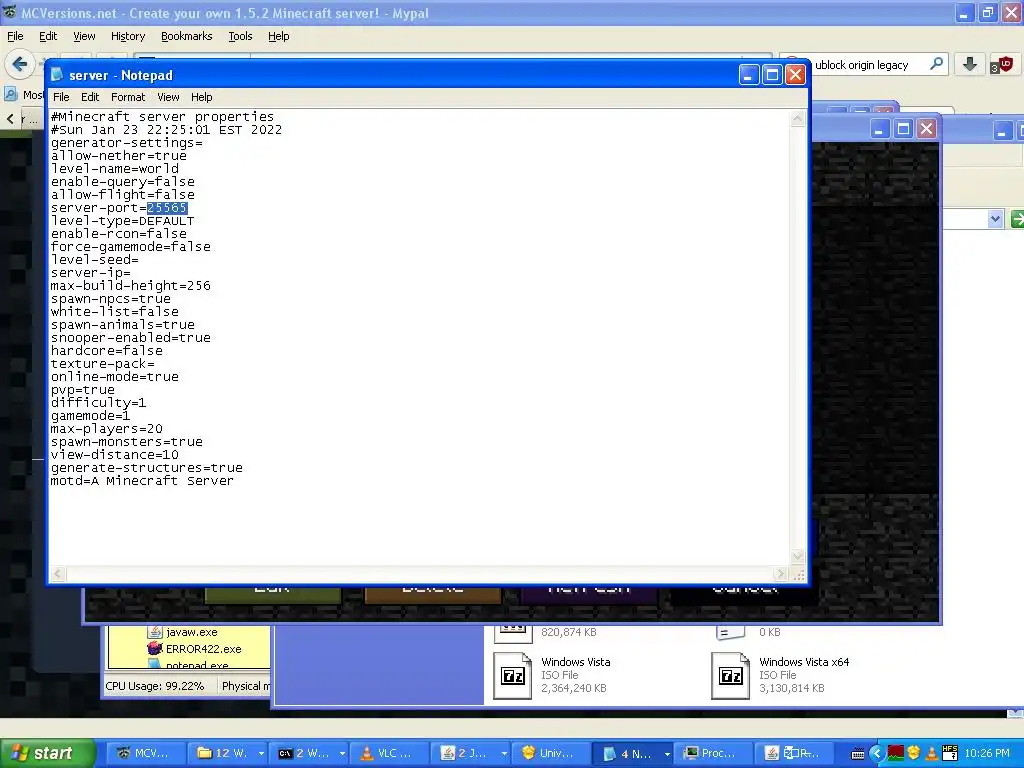
Task: Open the address dropdown arrow in background window
Action: [995, 219]
